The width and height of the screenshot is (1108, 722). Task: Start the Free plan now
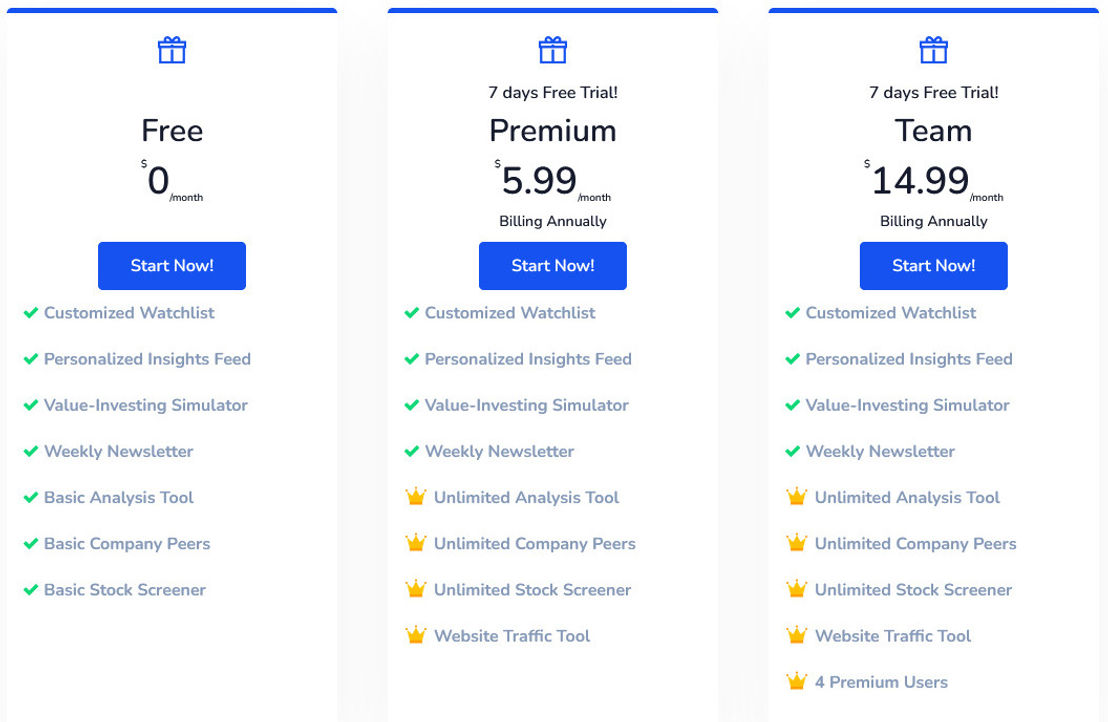[172, 266]
